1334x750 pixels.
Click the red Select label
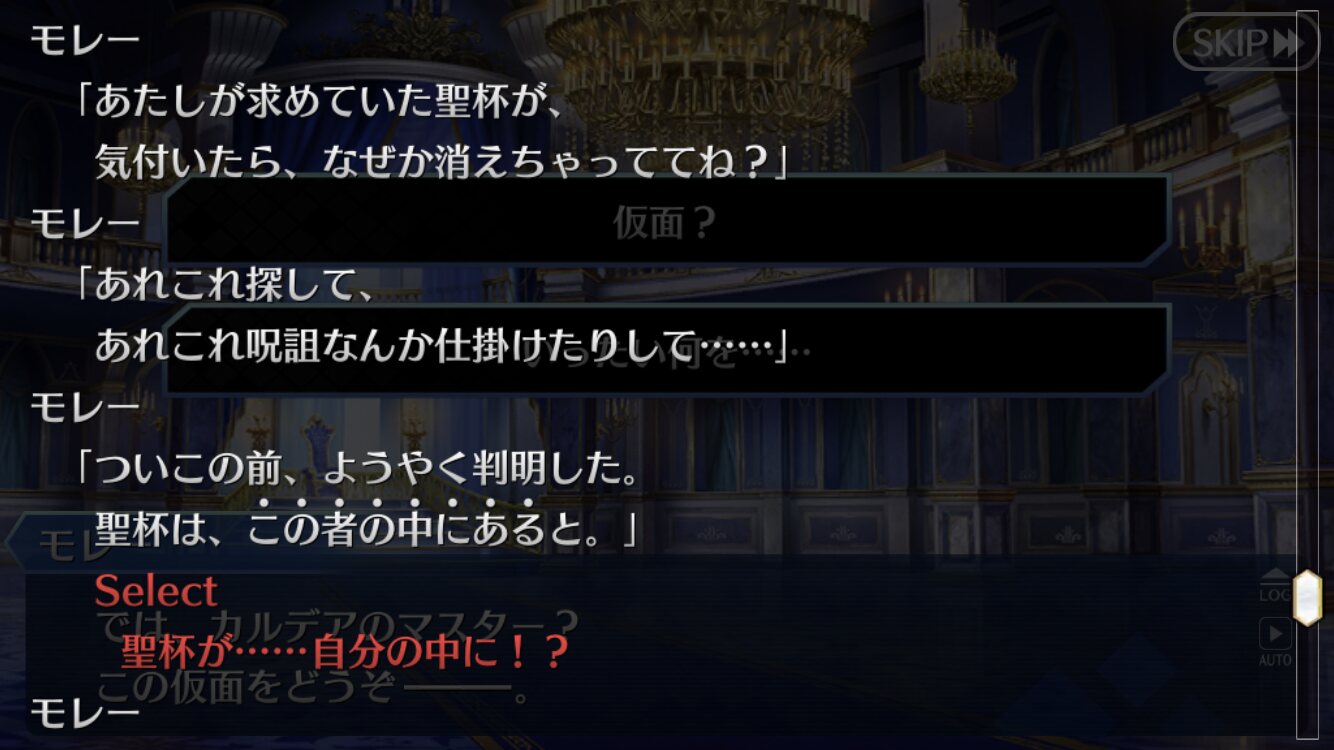click(156, 591)
